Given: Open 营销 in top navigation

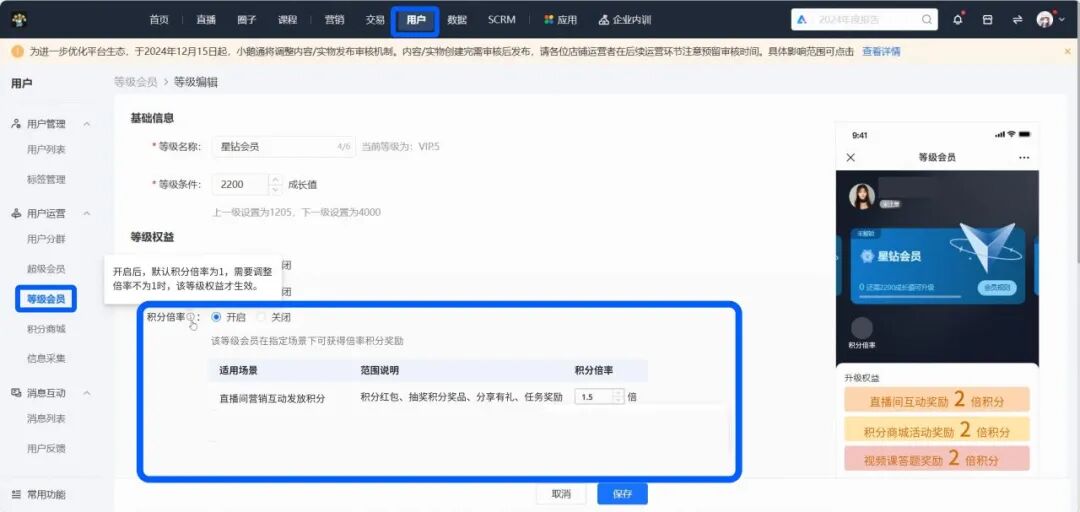Looking at the screenshot, I should 335,20.
